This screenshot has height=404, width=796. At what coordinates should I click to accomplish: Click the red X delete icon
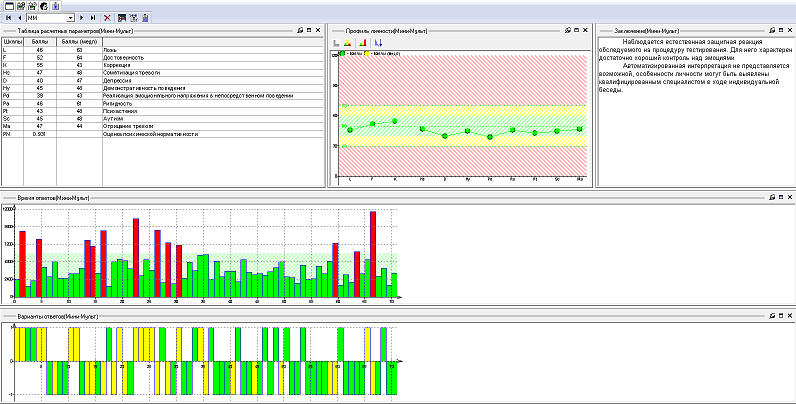tap(108, 18)
